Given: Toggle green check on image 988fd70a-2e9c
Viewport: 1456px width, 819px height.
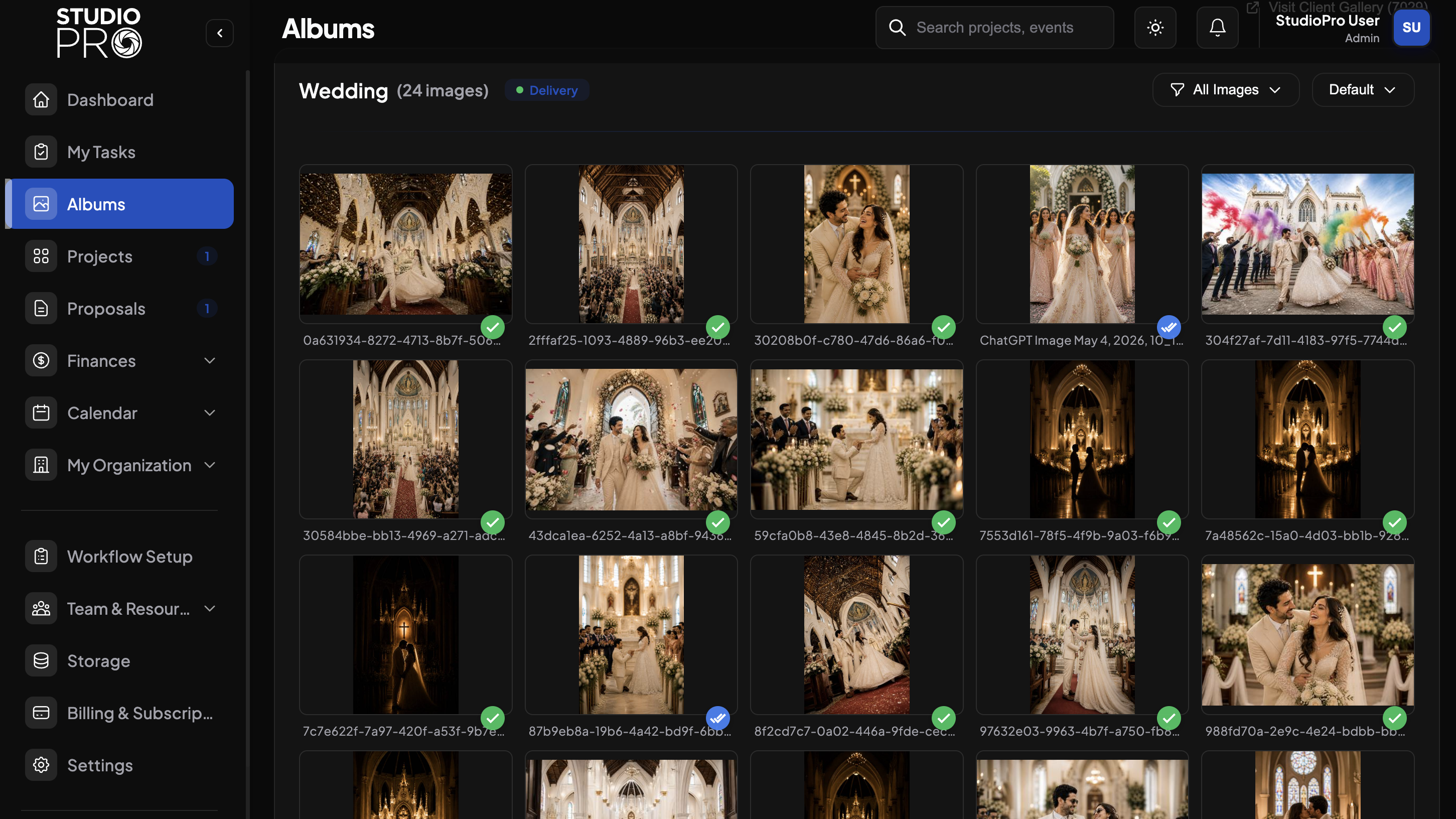Looking at the screenshot, I should (x=1394, y=719).
